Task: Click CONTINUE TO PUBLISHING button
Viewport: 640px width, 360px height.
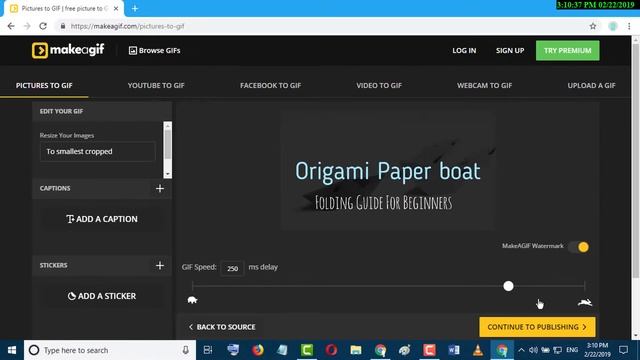Action: [537, 327]
